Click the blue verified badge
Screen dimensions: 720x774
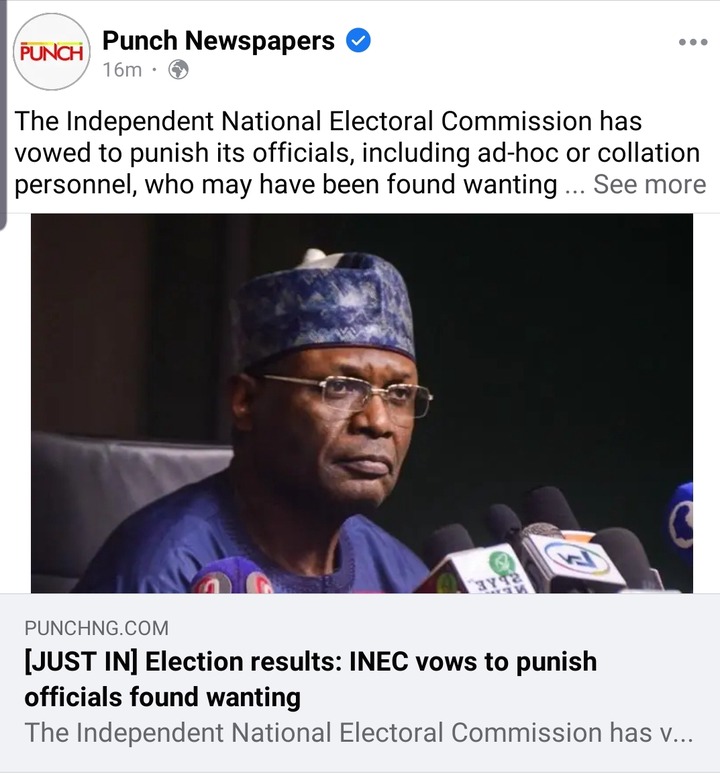[x=358, y=41]
